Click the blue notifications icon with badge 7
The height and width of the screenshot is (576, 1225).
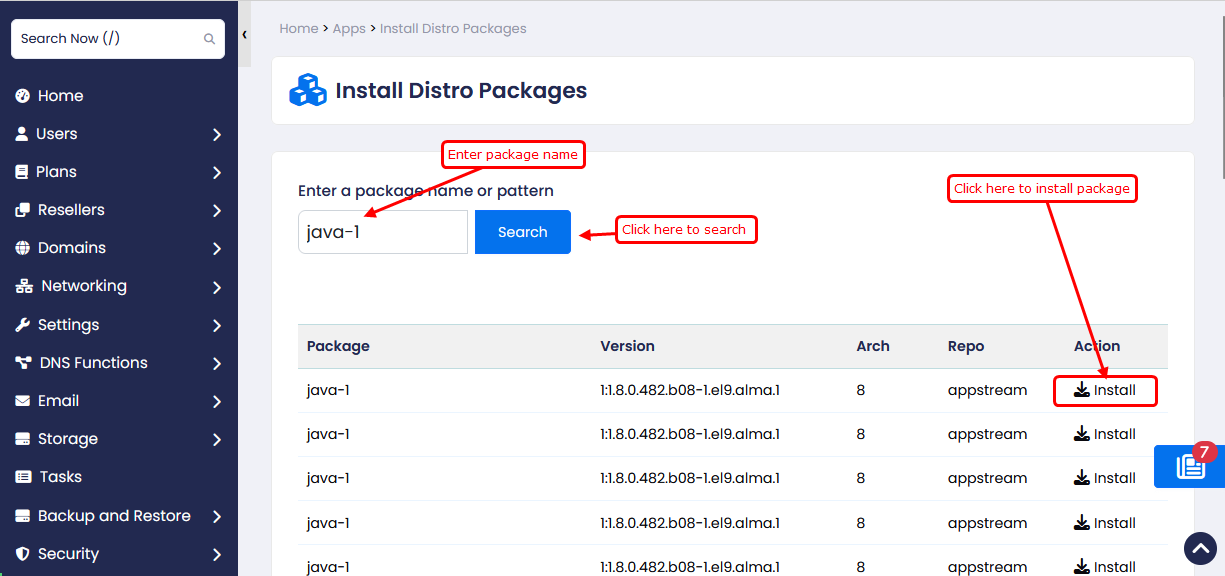point(1190,466)
